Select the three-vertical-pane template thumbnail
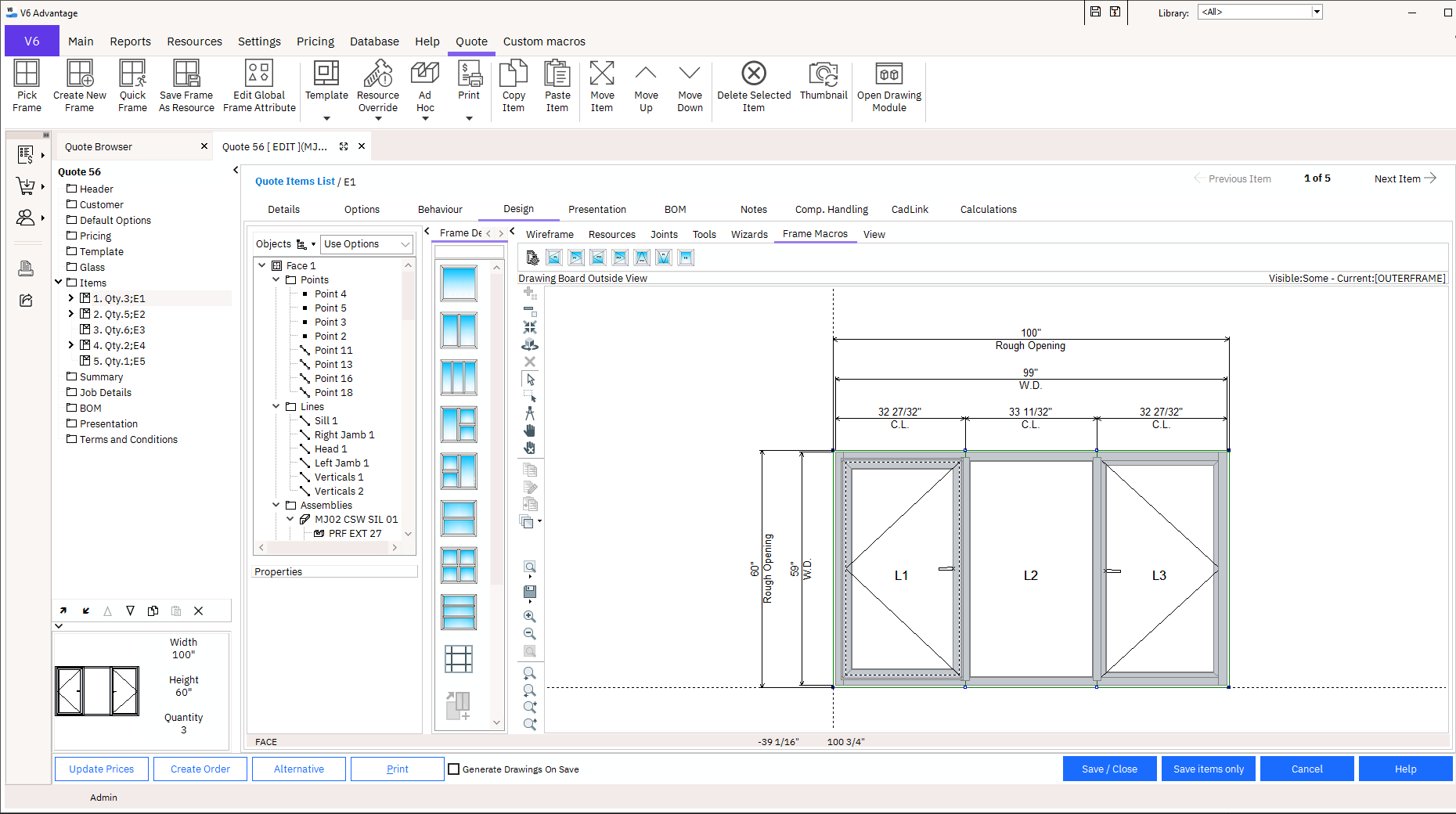Image resolution: width=1456 pixels, height=814 pixels. pyautogui.click(x=458, y=377)
